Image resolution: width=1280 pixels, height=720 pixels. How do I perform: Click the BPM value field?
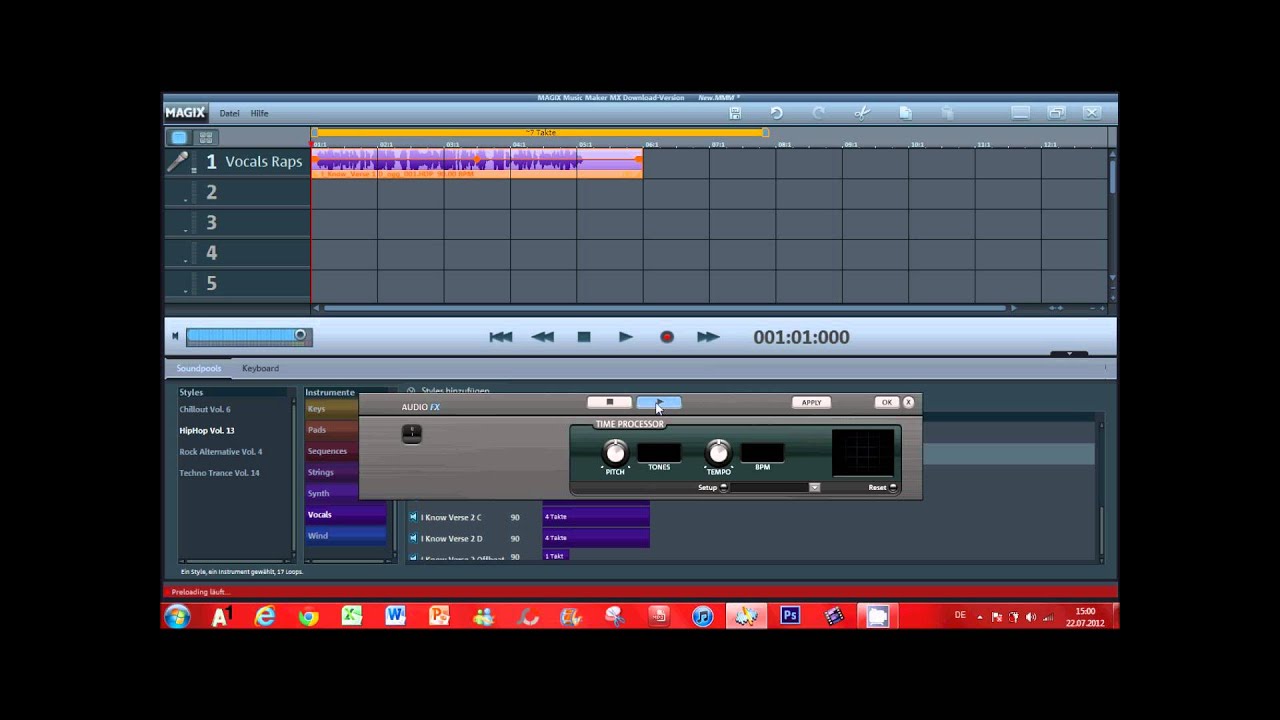click(x=762, y=453)
